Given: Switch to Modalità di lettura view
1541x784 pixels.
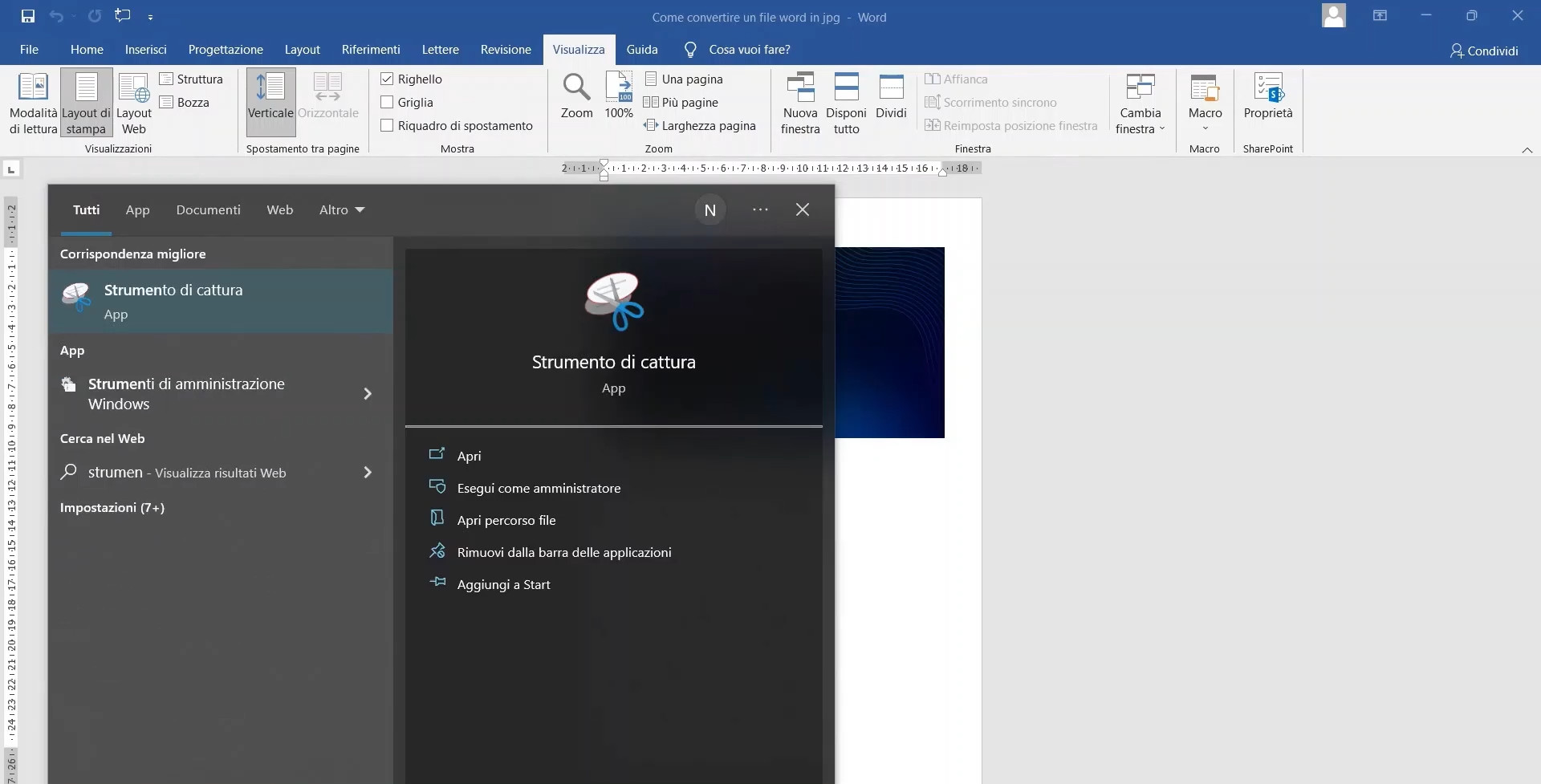Looking at the screenshot, I should click(x=34, y=87).
